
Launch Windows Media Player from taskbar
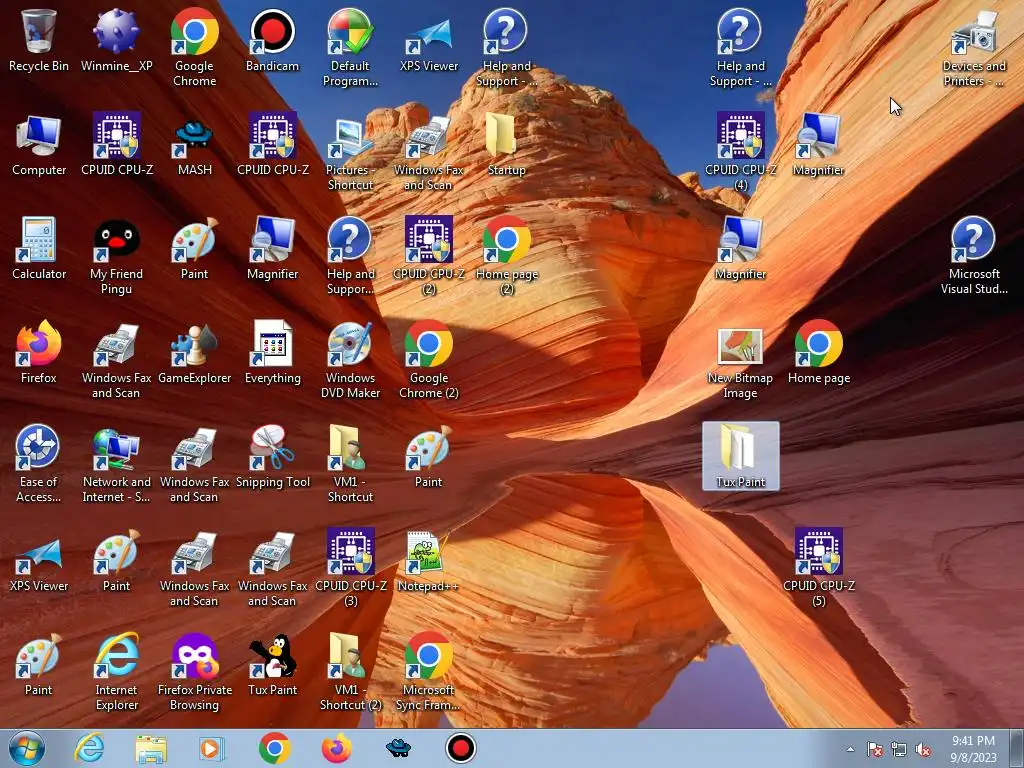coord(212,748)
